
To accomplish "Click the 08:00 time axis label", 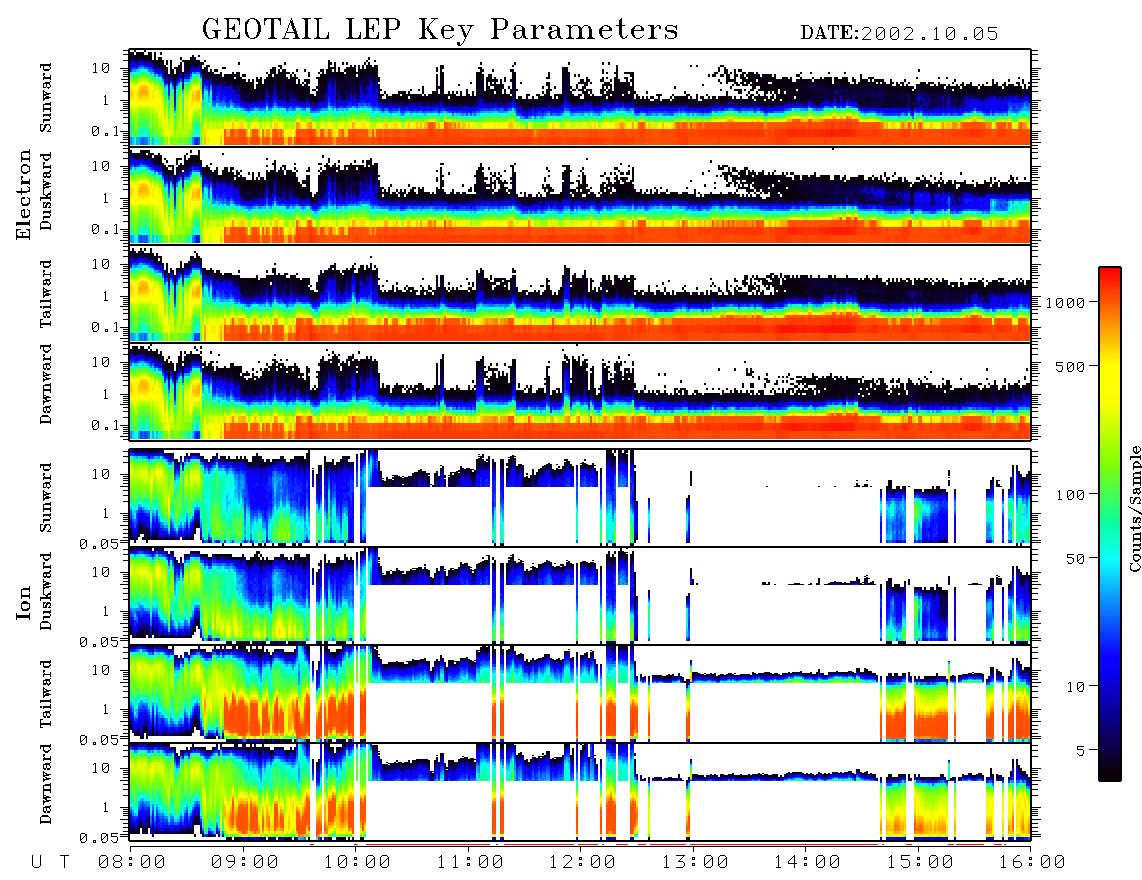I will pyautogui.click(x=132, y=862).
